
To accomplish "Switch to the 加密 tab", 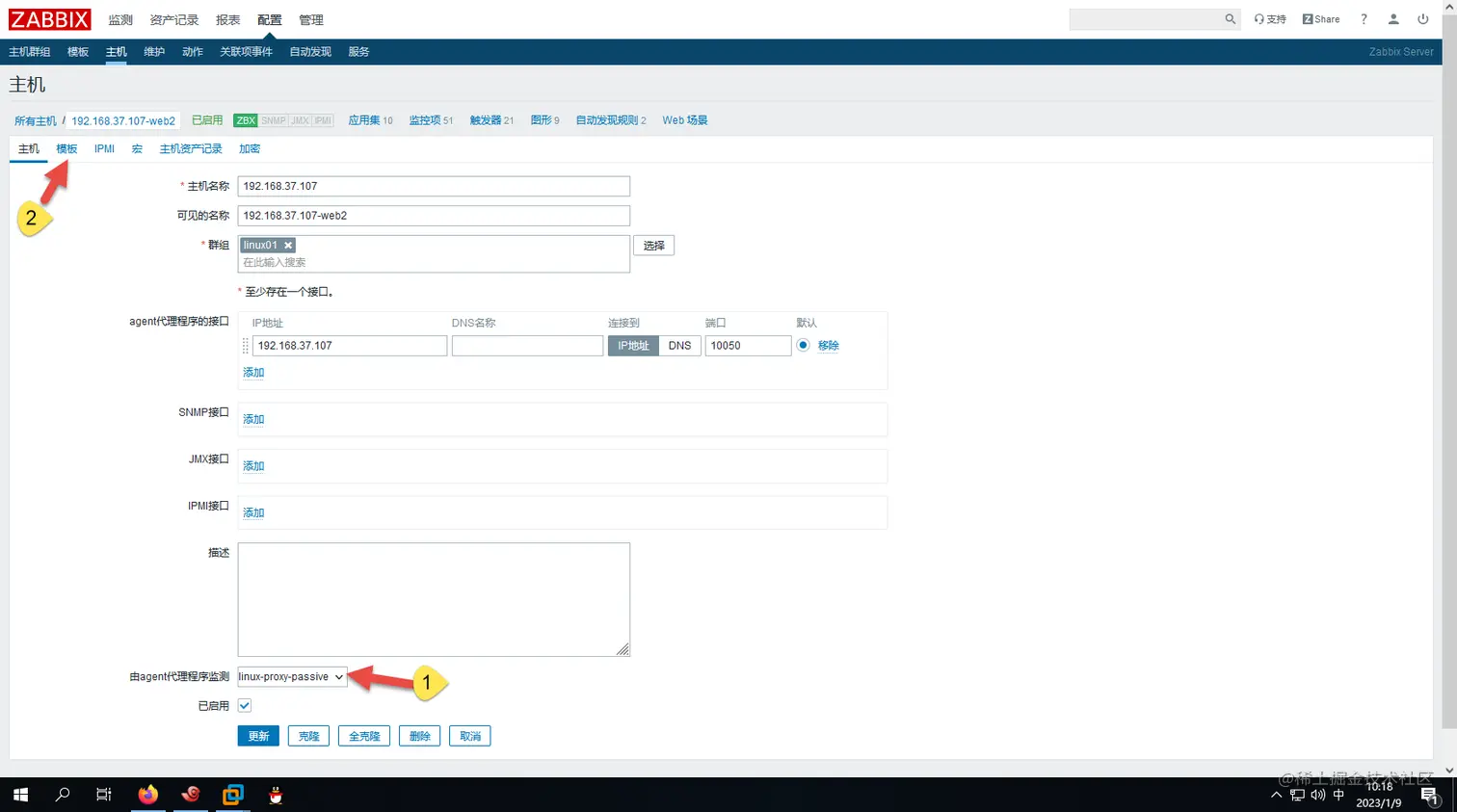I will tap(250, 149).
